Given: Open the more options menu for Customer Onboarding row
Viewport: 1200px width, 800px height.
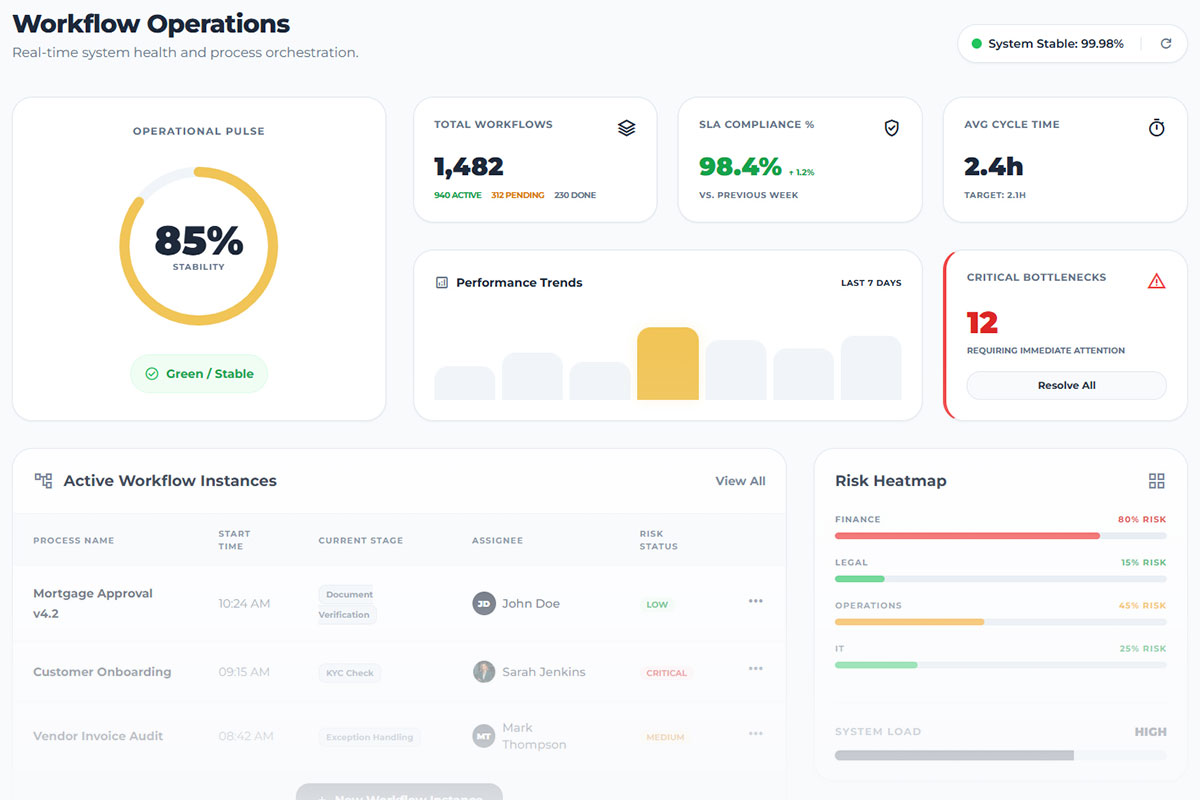Looking at the screenshot, I should pyautogui.click(x=756, y=669).
